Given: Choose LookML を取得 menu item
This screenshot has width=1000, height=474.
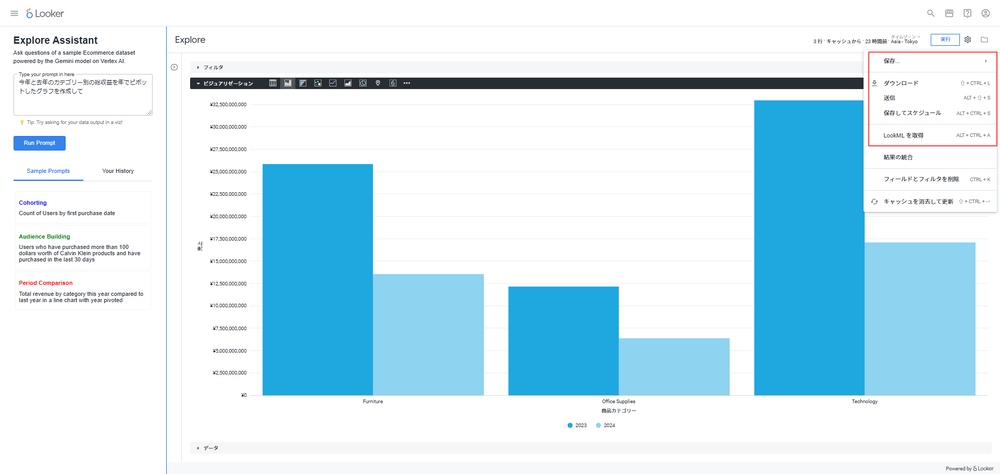Looking at the screenshot, I should click(930, 135).
